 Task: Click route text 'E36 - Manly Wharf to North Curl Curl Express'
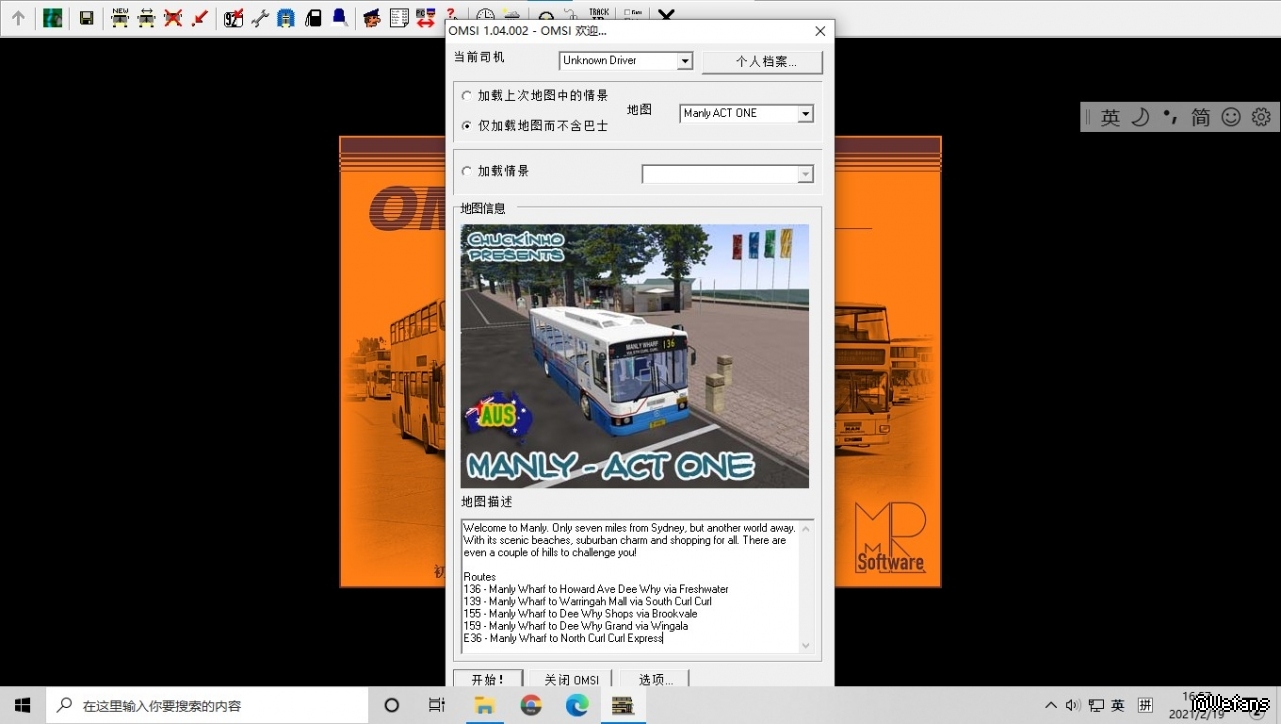tap(563, 638)
